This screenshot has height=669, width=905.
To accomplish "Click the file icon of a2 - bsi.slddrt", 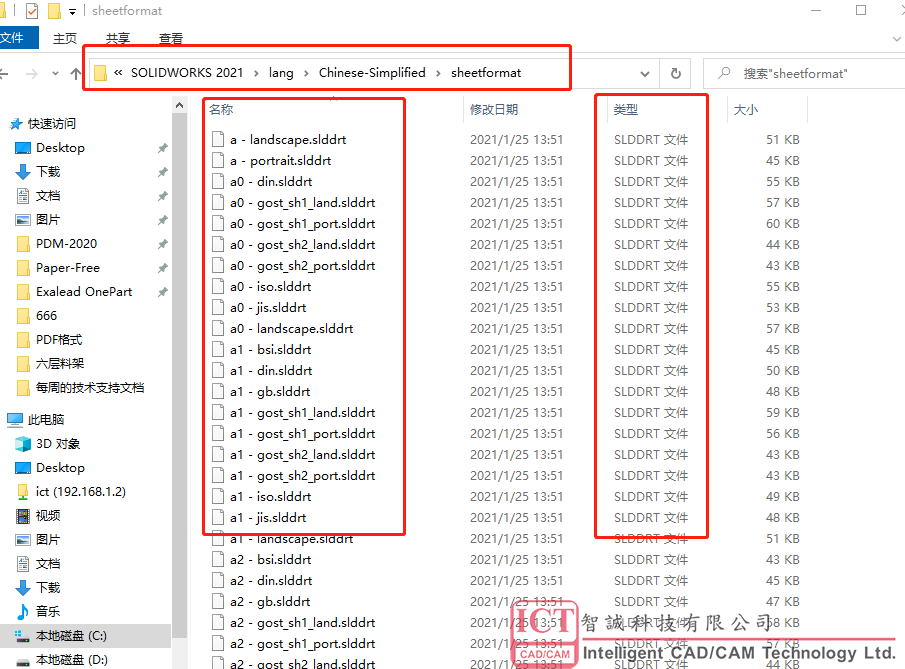I will 218,559.
